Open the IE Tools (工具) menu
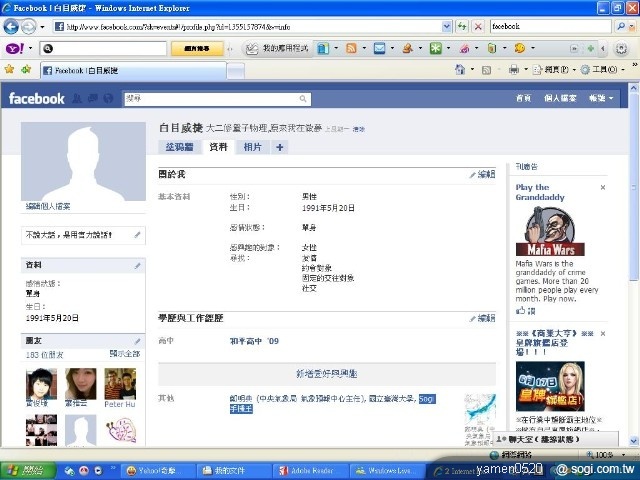This screenshot has width=640, height=480. tap(602, 70)
